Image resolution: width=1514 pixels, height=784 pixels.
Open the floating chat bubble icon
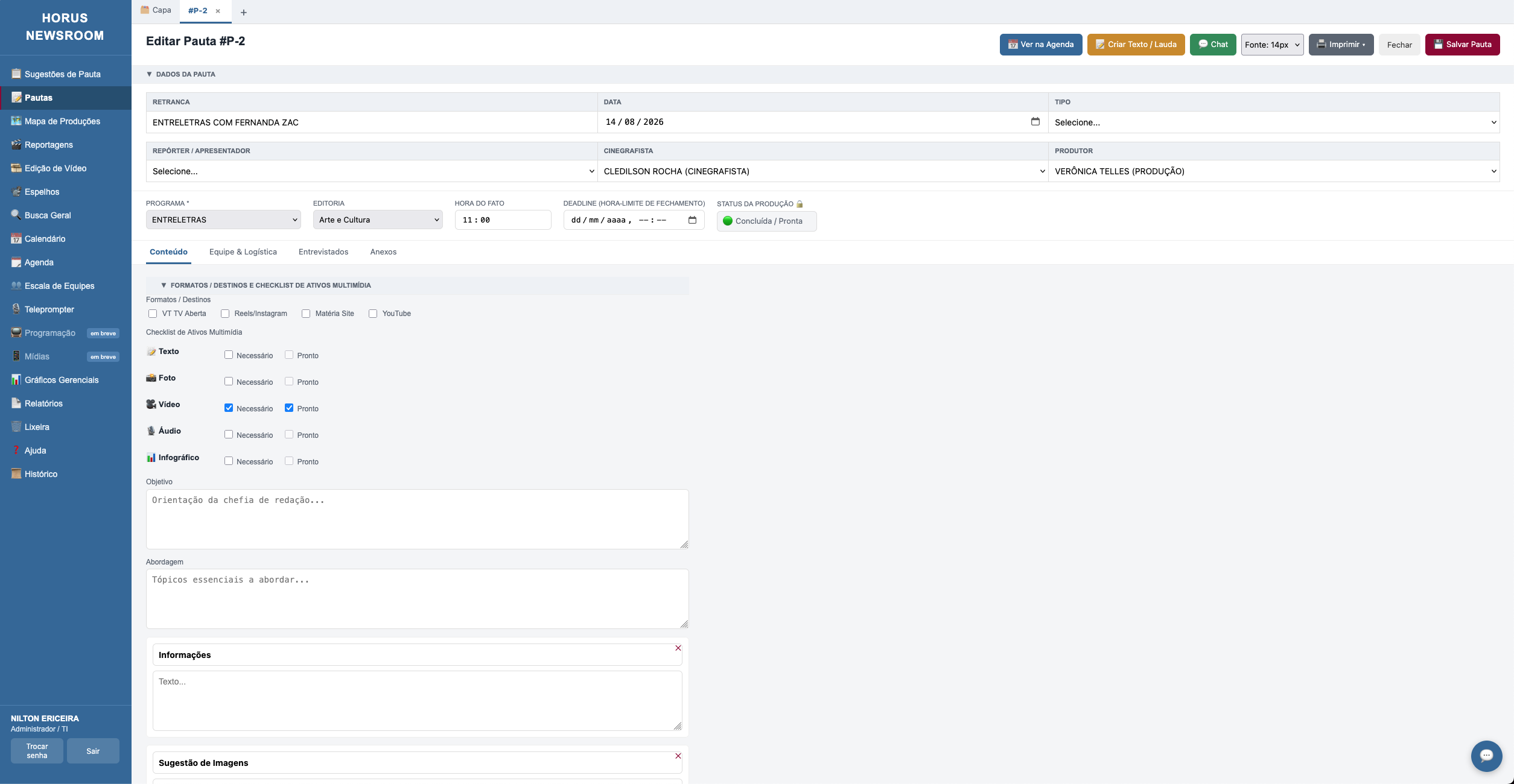pos(1486,756)
